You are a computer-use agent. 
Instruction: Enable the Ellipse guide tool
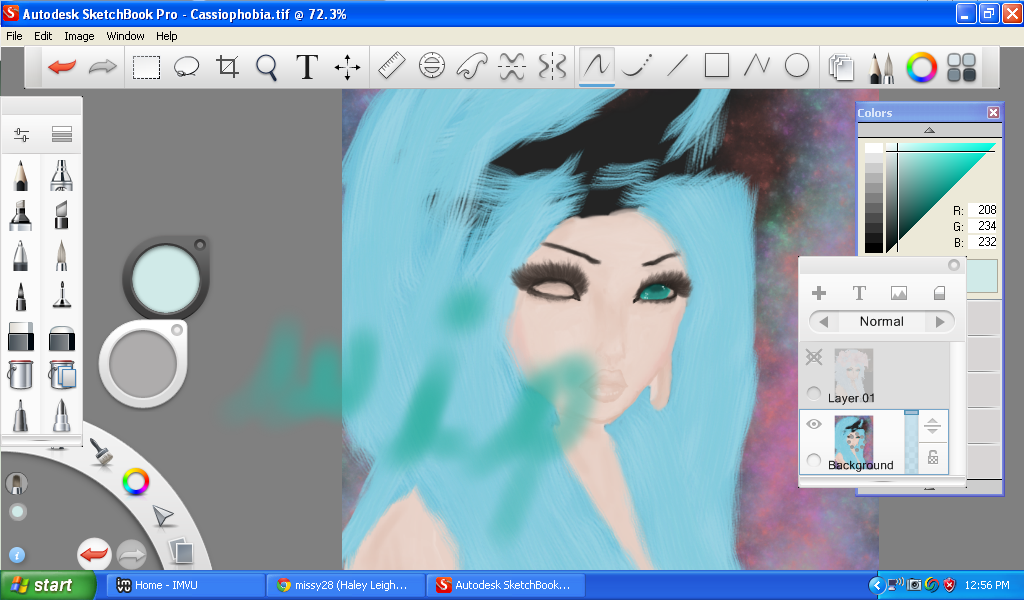pyautogui.click(x=432, y=66)
